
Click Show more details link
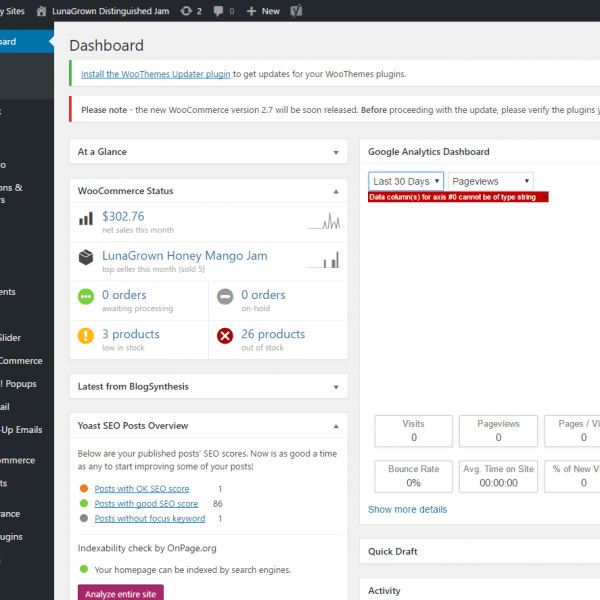click(407, 510)
